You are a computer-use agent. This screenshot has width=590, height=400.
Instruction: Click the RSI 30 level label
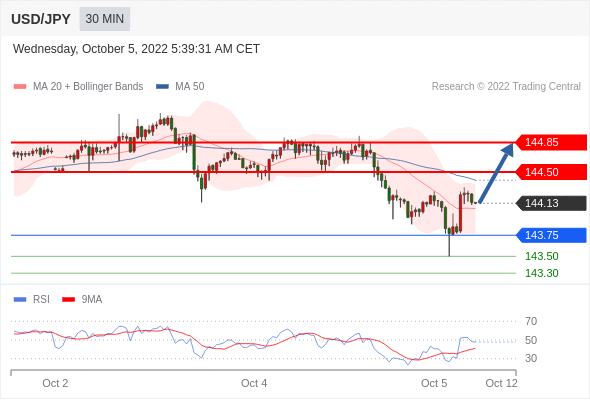pyautogui.click(x=531, y=358)
